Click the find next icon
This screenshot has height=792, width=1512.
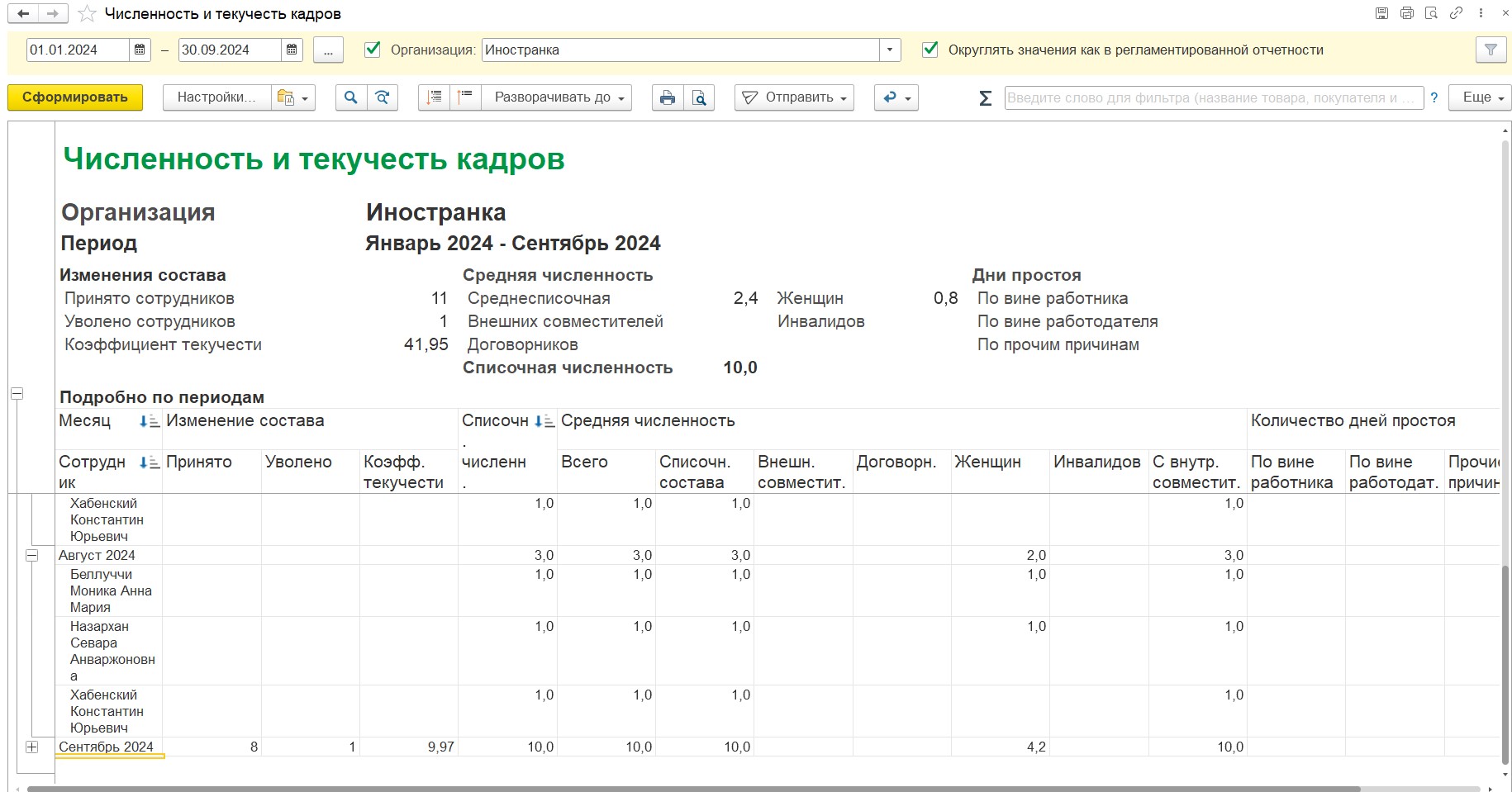coord(383,97)
